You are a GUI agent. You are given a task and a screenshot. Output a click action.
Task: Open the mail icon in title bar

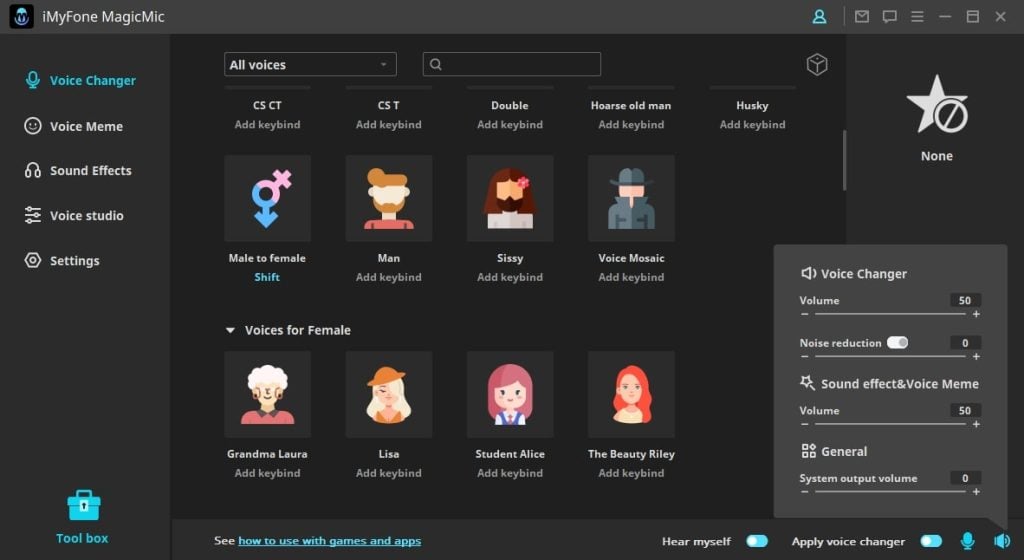tap(862, 16)
